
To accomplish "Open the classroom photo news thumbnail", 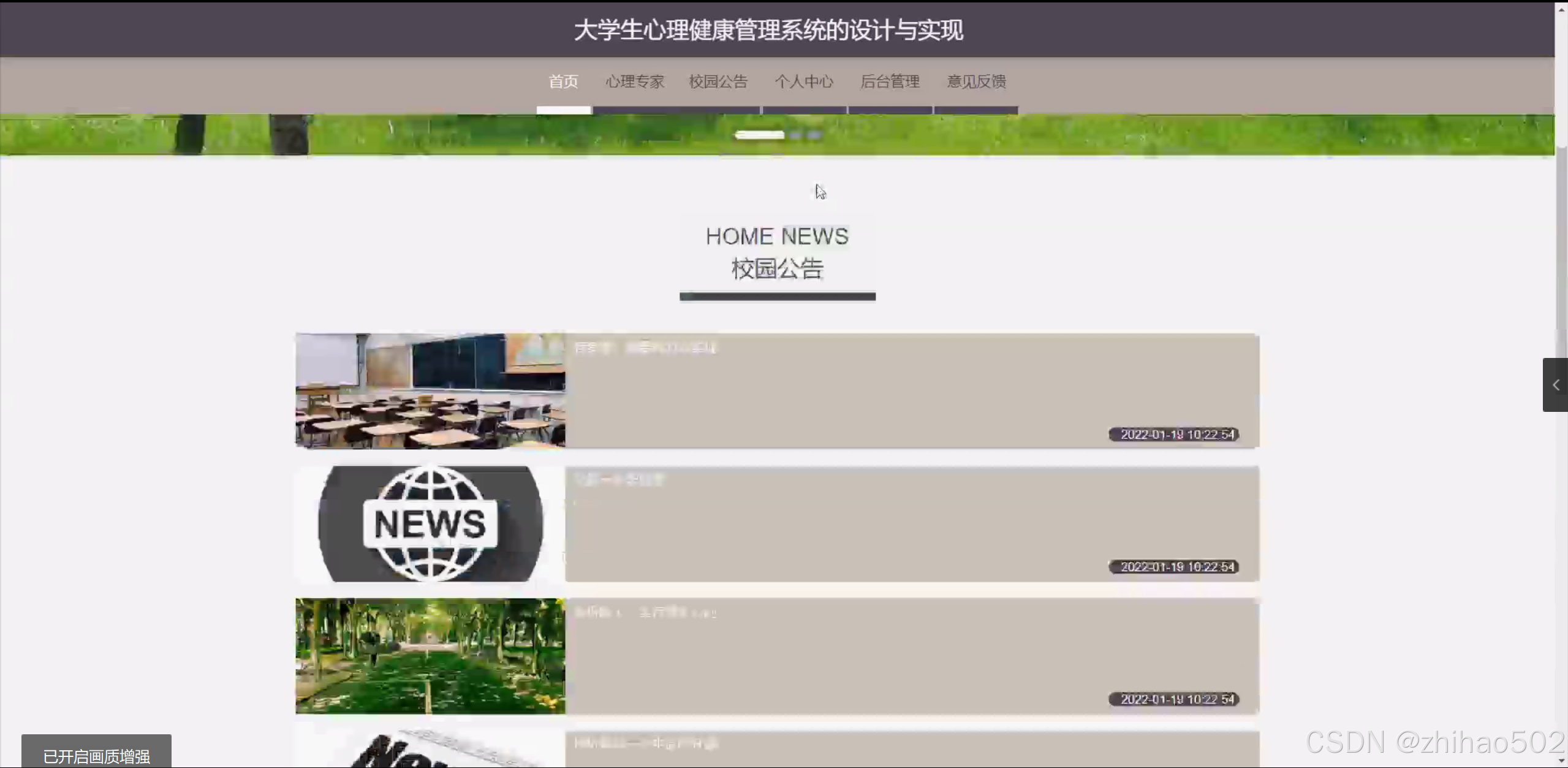I will [x=430, y=391].
